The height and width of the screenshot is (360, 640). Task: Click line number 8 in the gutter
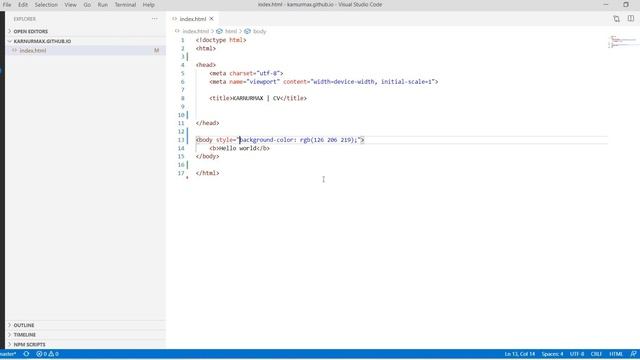pyautogui.click(x=183, y=98)
